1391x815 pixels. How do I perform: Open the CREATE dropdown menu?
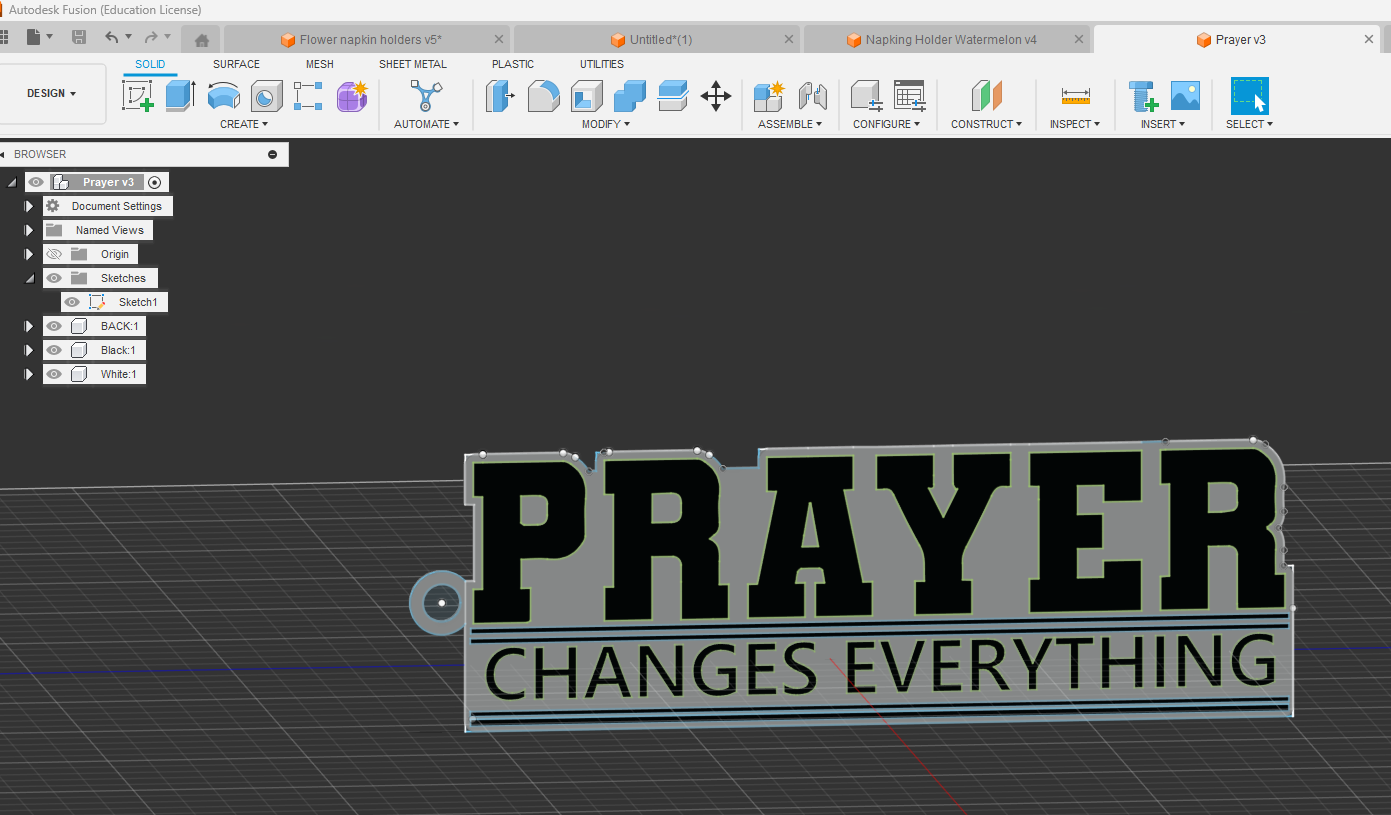tap(244, 124)
